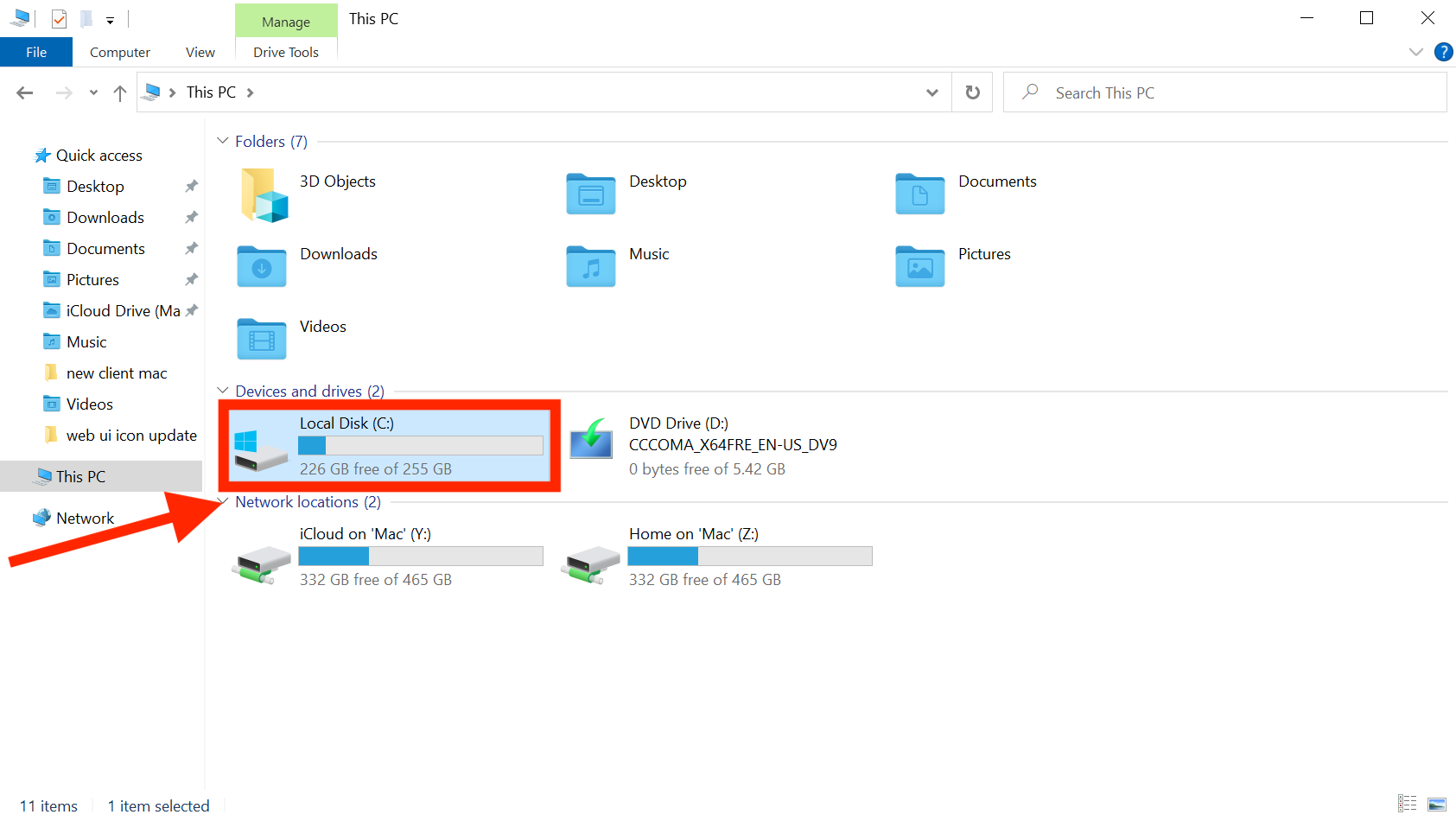This screenshot has width=1456, height=821.
Task: Unpin Documents via its pin icon
Action: (192, 248)
